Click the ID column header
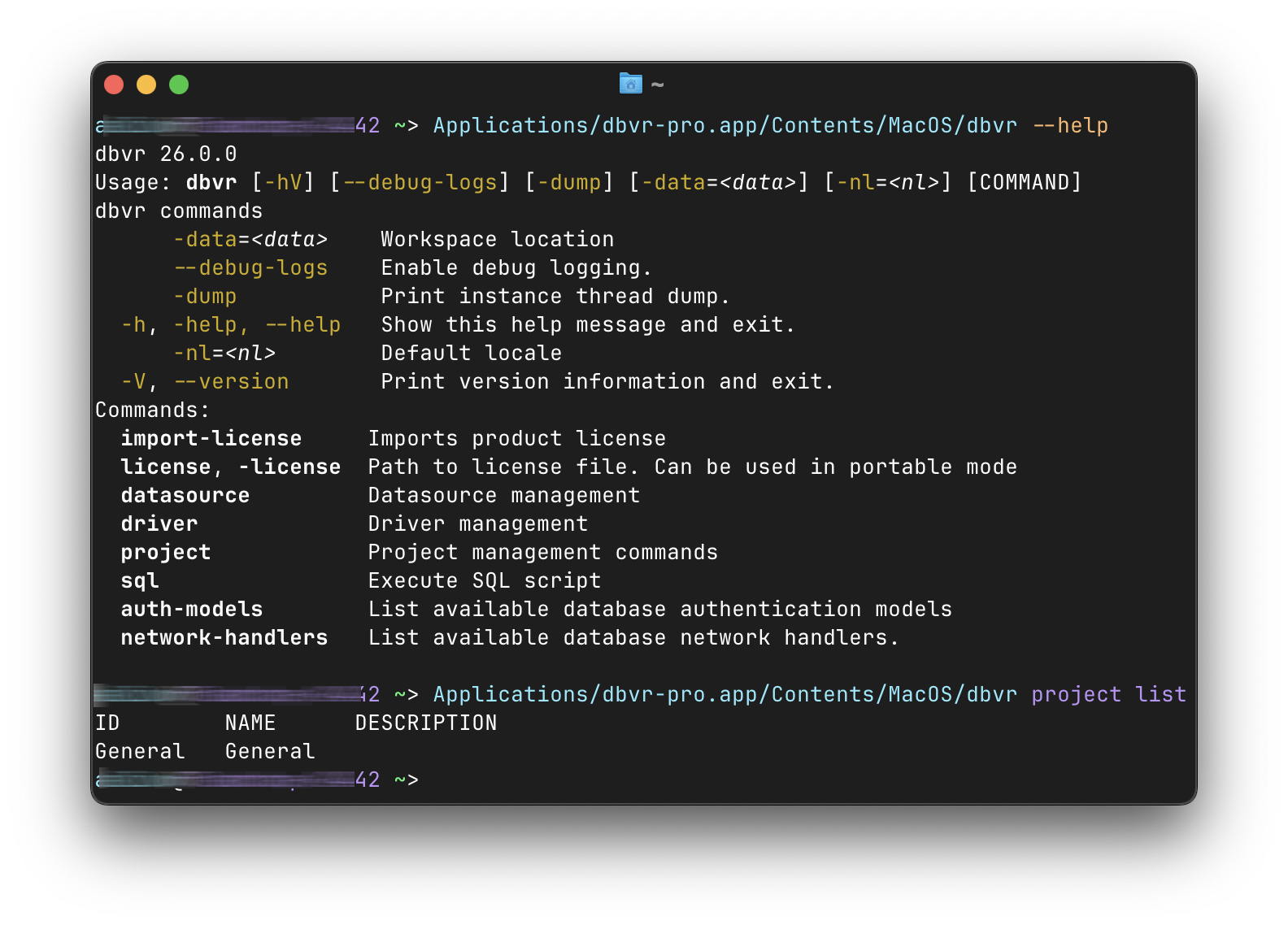The width and height of the screenshot is (1288, 925). click(107, 723)
